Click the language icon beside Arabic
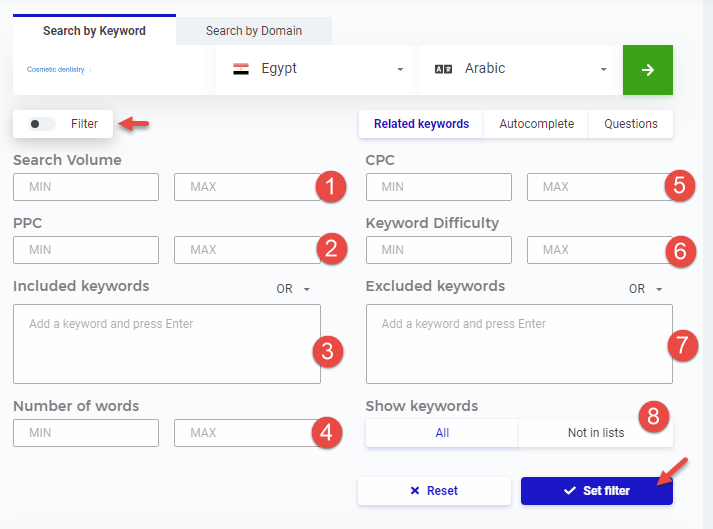The height and width of the screenshot is (529, 713). tap(443, 69)
